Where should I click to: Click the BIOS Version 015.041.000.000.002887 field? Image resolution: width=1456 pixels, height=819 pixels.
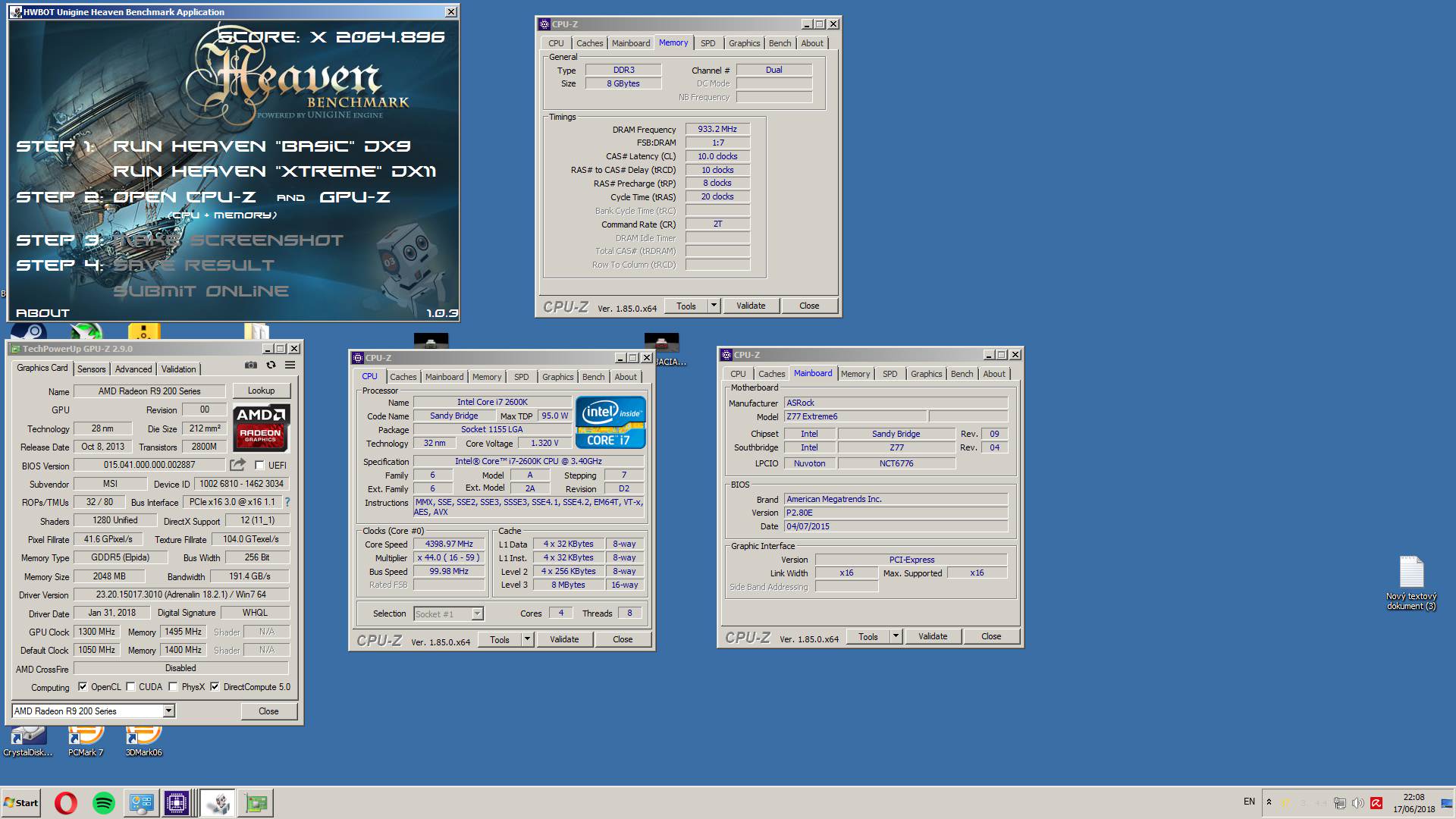click(x=149, y=465)
